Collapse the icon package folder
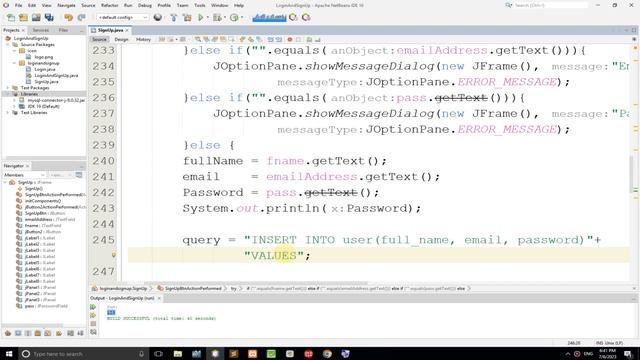 point(14,51)
